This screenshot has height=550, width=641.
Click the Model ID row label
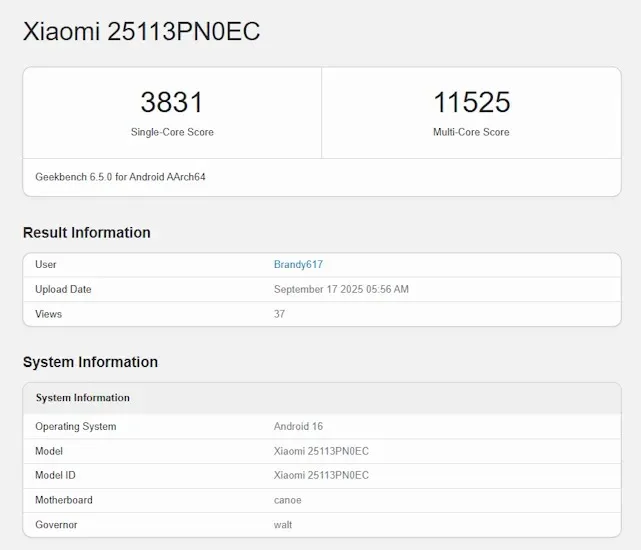[x=55, y=475]
